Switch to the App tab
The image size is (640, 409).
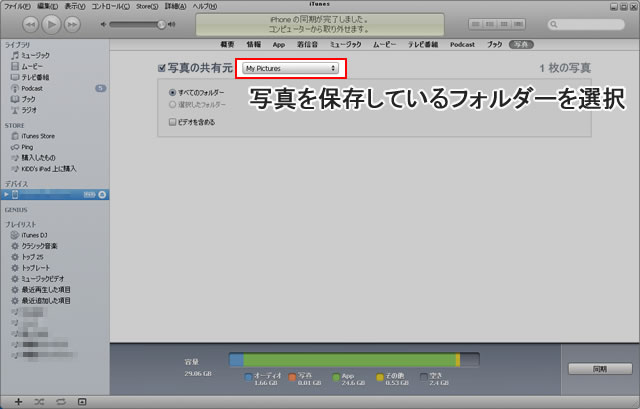[x=279, y=44]
